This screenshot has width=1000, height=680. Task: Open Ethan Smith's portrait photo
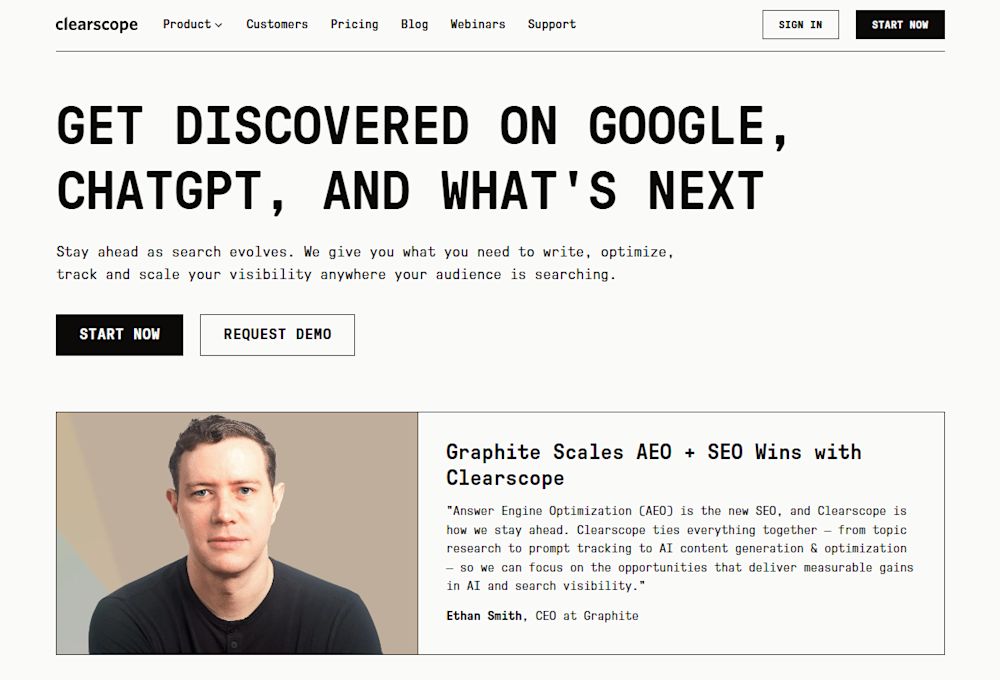click(237, 533)
